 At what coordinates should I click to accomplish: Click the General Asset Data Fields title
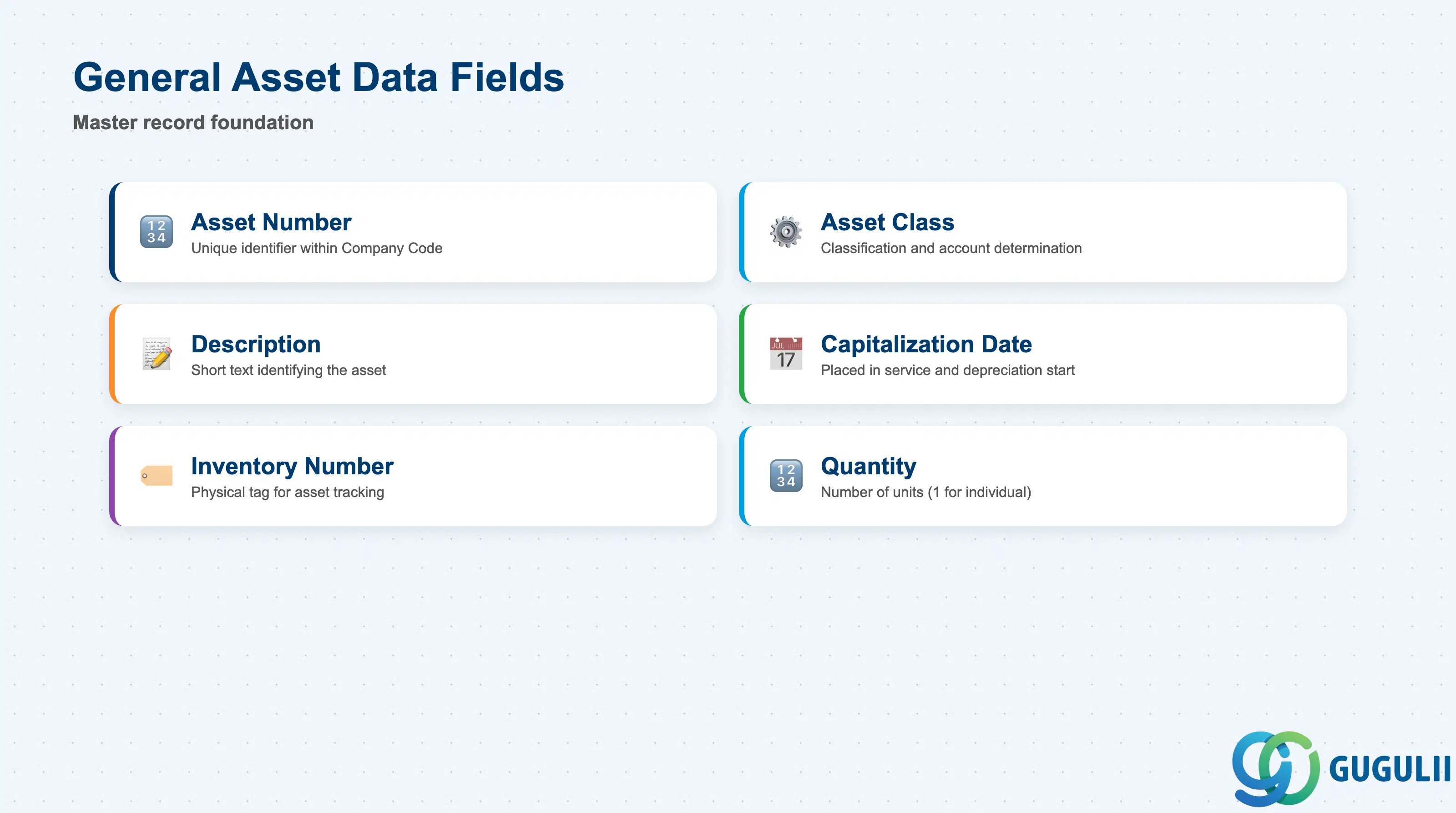[319, 77]
